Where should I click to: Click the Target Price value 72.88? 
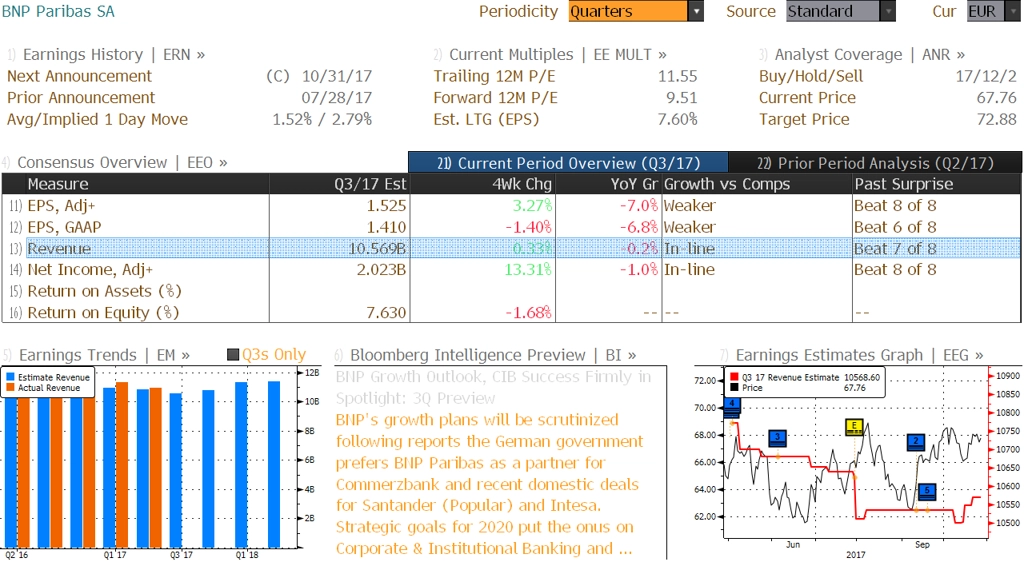(997, 119)
